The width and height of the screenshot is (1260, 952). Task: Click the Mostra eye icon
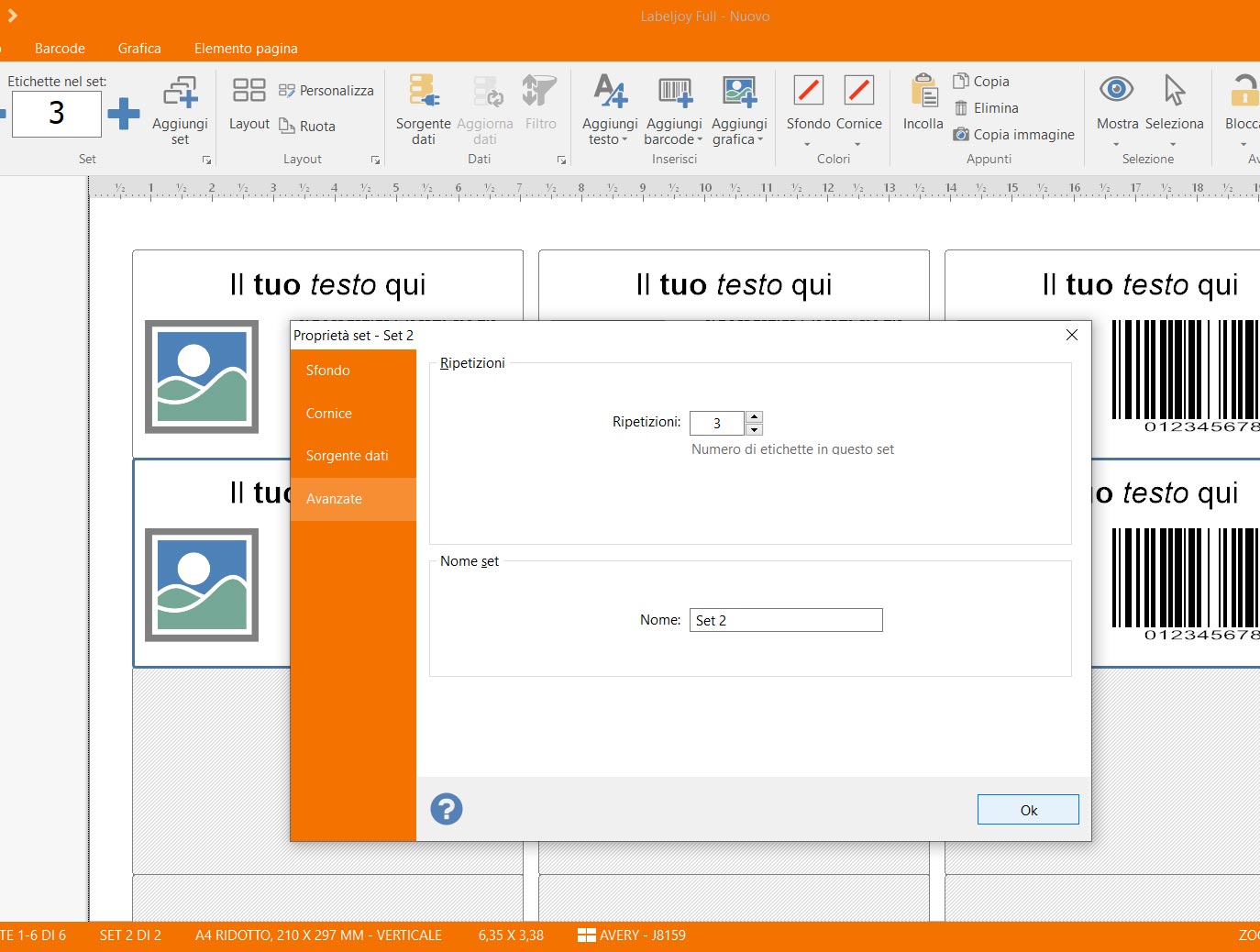coord(1116,89)
